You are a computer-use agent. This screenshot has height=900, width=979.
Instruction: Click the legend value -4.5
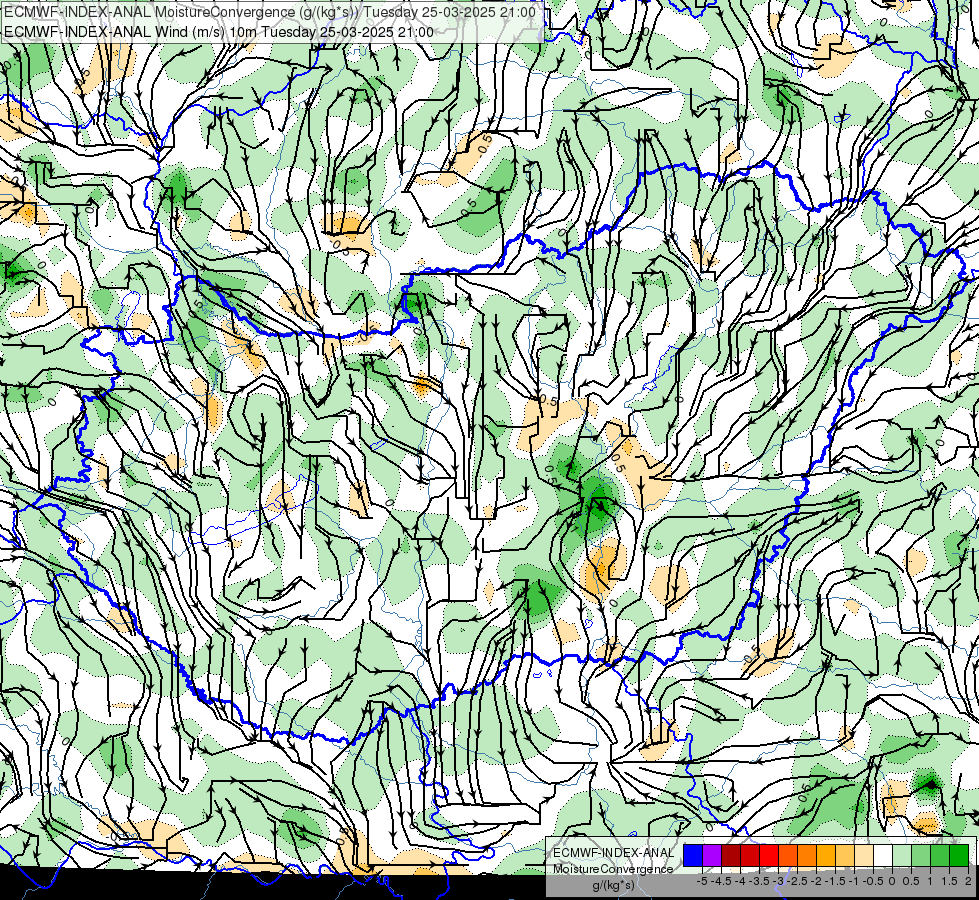(x=722, y=881)
